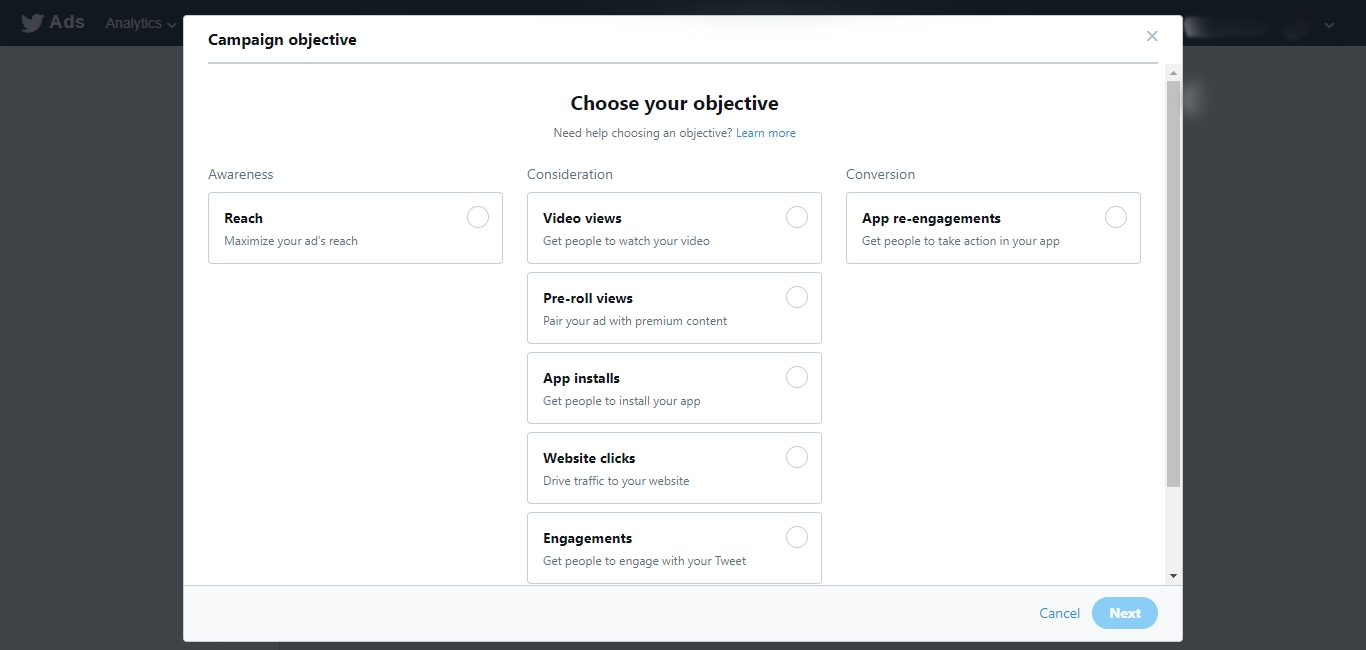Click the Twitter bird logo icon

point(32,22)
